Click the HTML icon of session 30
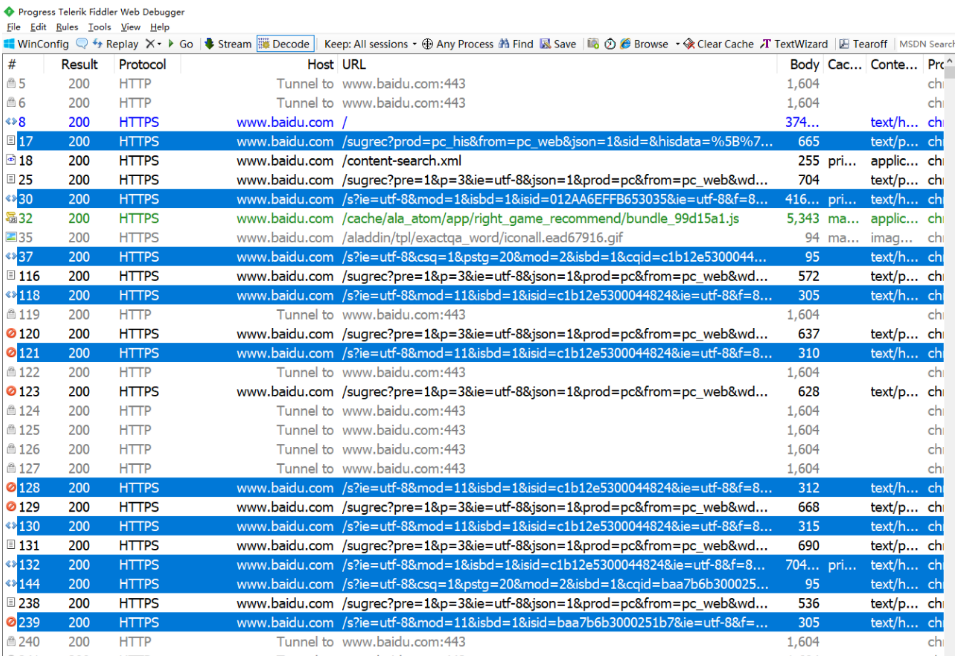The image size is (955, 664). click(x=11, y=199)
